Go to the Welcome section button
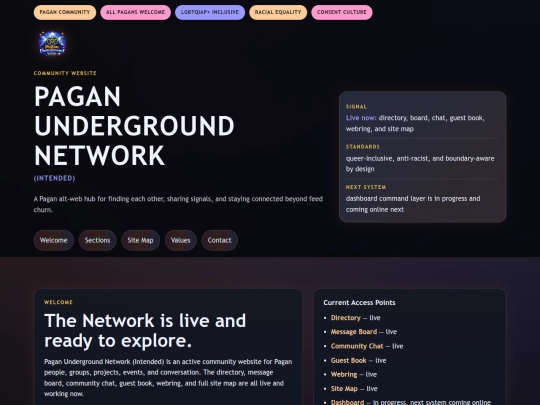 [54, 240]
